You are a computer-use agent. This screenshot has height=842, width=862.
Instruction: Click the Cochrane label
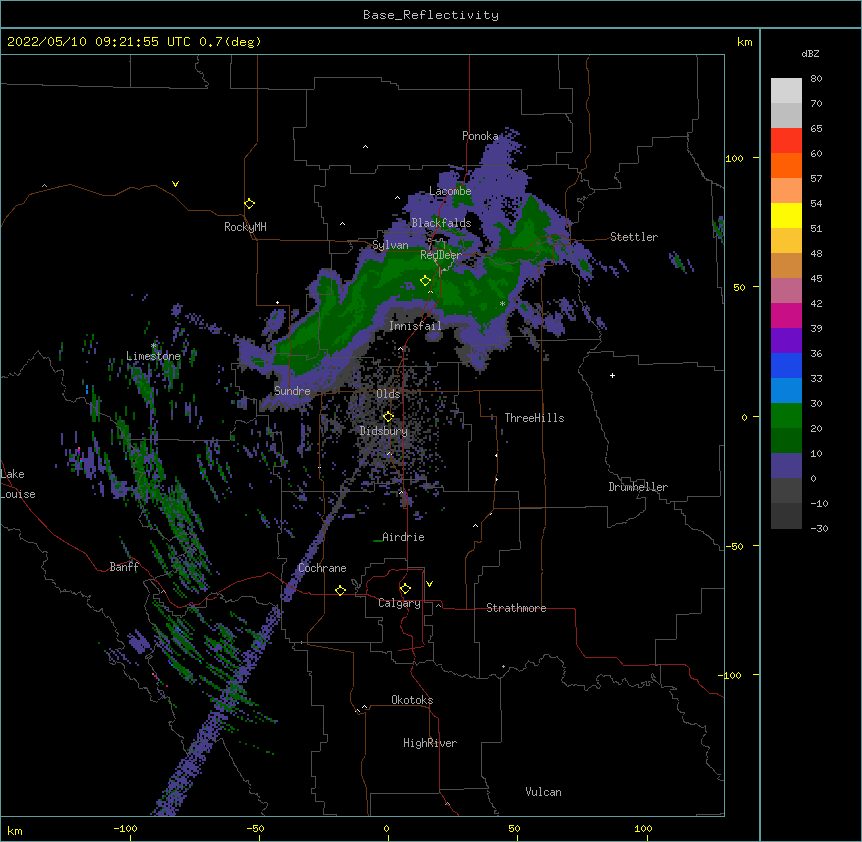tap(322, 568)
